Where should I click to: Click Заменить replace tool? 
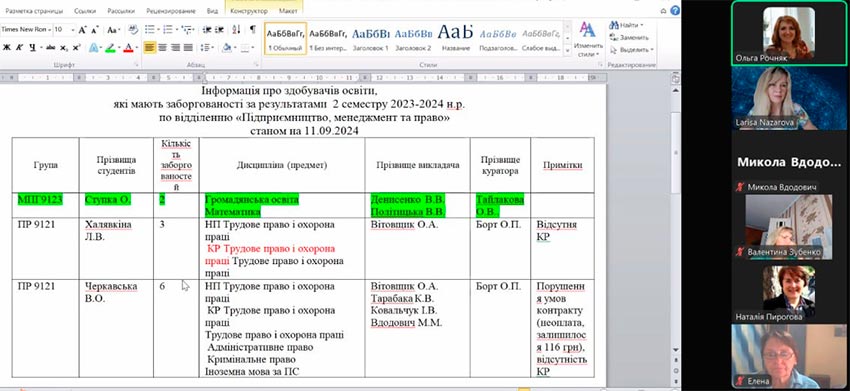(x=629, y=37)
